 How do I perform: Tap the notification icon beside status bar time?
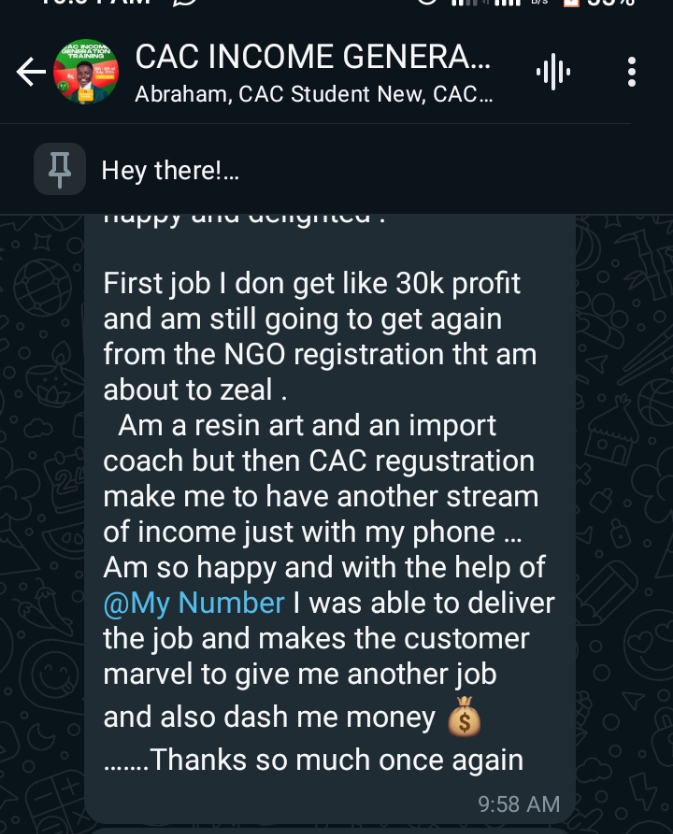(x=185, y=3)
